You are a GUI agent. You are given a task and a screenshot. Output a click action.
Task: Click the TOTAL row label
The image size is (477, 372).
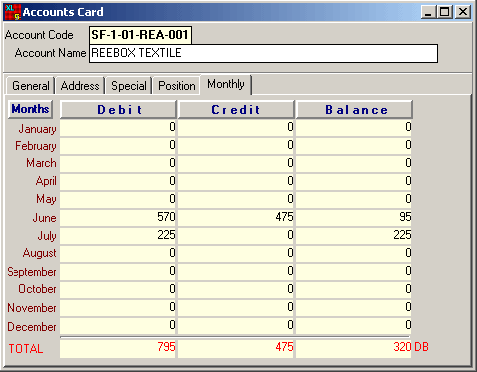[26, 349]
